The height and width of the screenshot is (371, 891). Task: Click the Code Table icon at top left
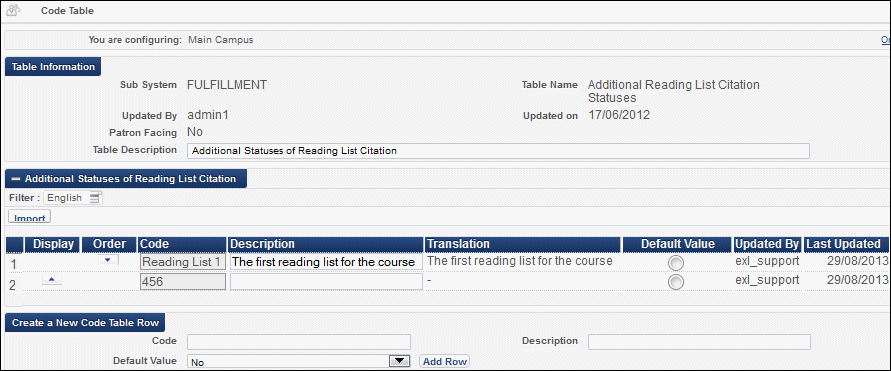[x=14, y=10]
